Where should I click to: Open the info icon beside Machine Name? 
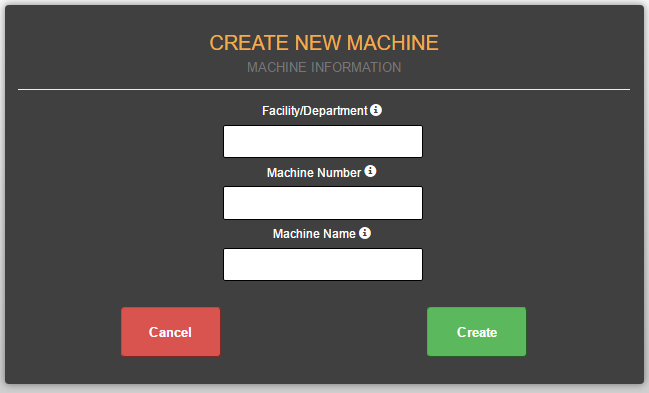[x=365, y=233]
